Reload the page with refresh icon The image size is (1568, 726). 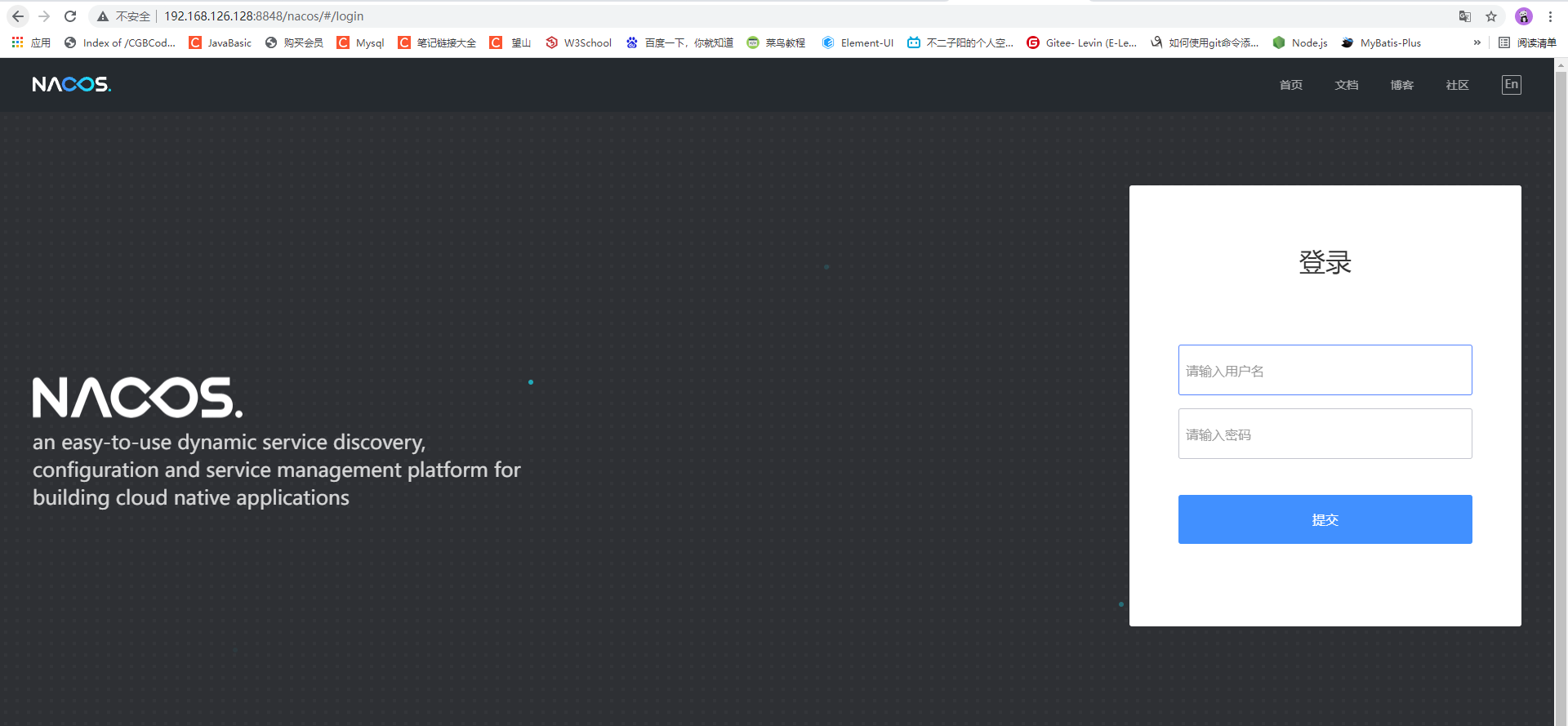point(70,16)
